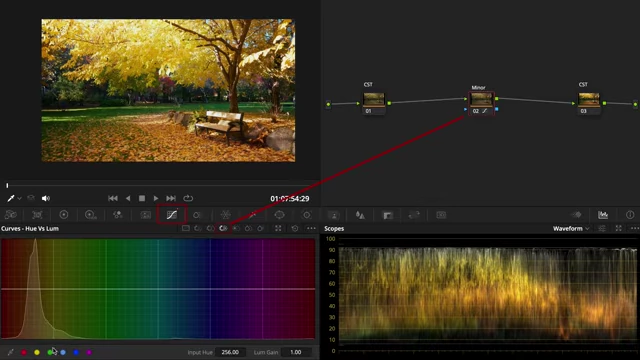640x360 pixels.
Task: Expand the Curves palette to full view
Action: [278, 228]
